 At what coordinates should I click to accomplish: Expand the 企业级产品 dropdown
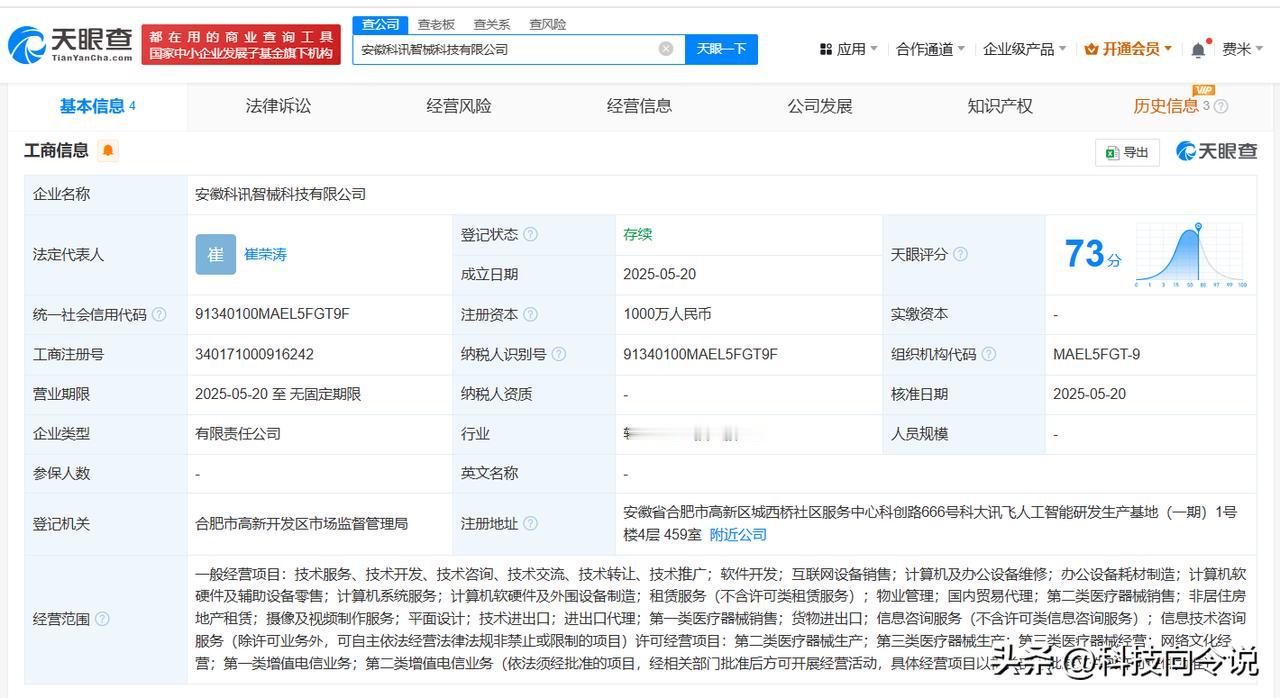pos(1025,49)
